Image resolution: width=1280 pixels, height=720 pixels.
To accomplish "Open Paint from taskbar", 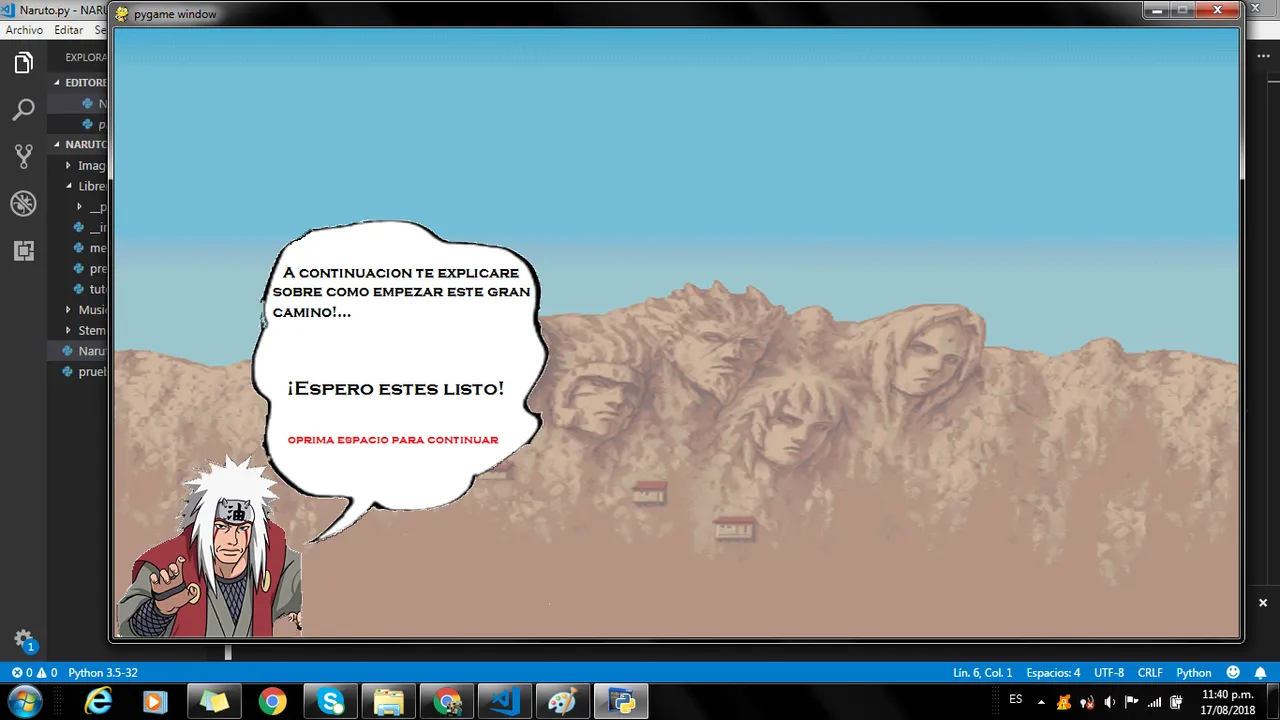I will tap(563, 702).
